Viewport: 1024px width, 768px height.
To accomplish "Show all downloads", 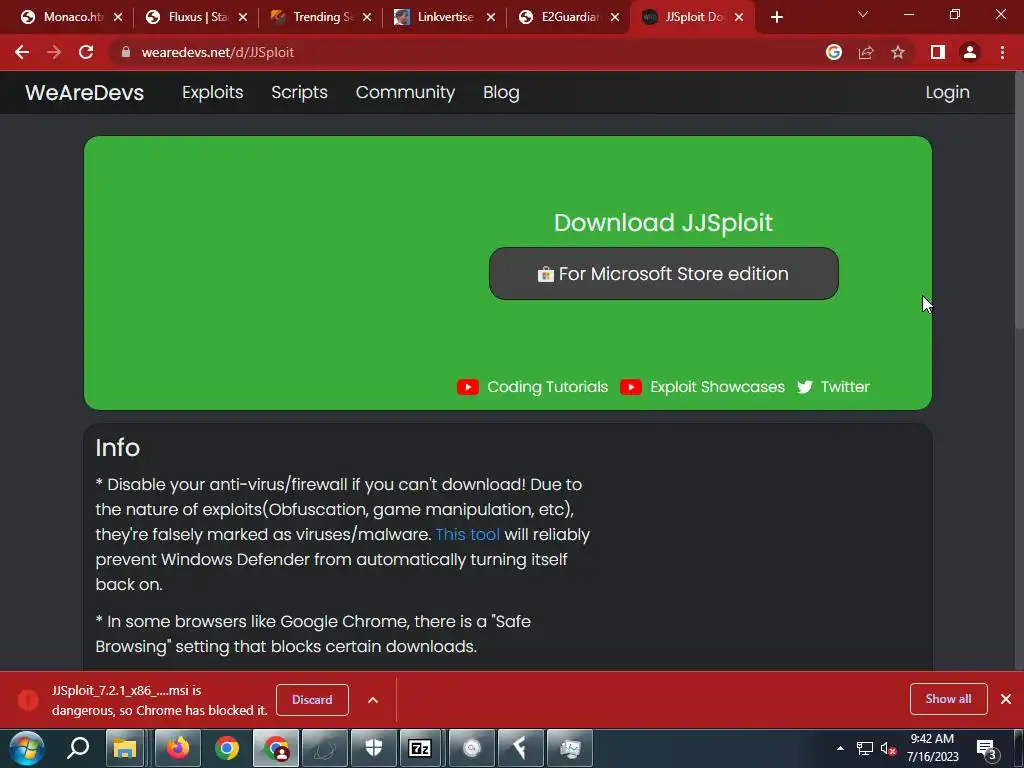I will coord(948,699).
